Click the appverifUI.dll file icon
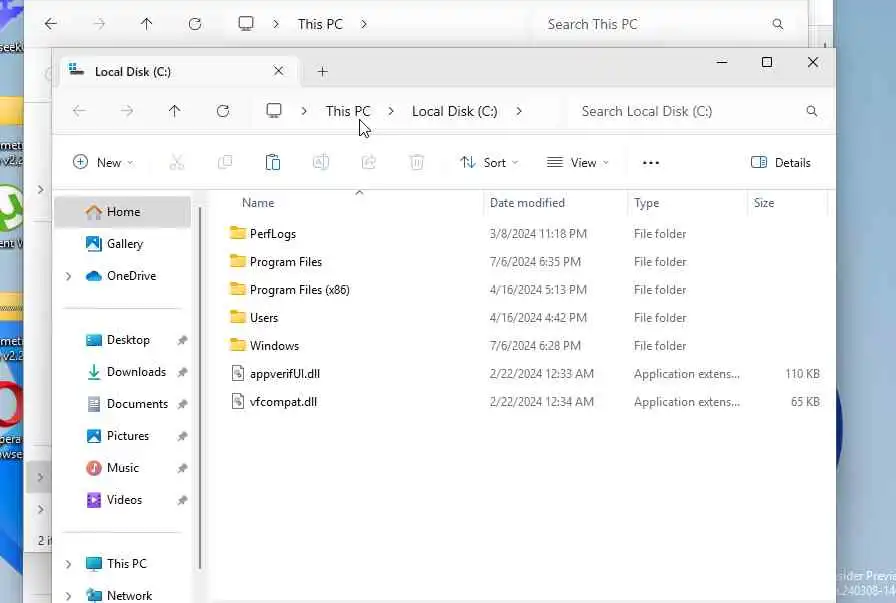 237,373
